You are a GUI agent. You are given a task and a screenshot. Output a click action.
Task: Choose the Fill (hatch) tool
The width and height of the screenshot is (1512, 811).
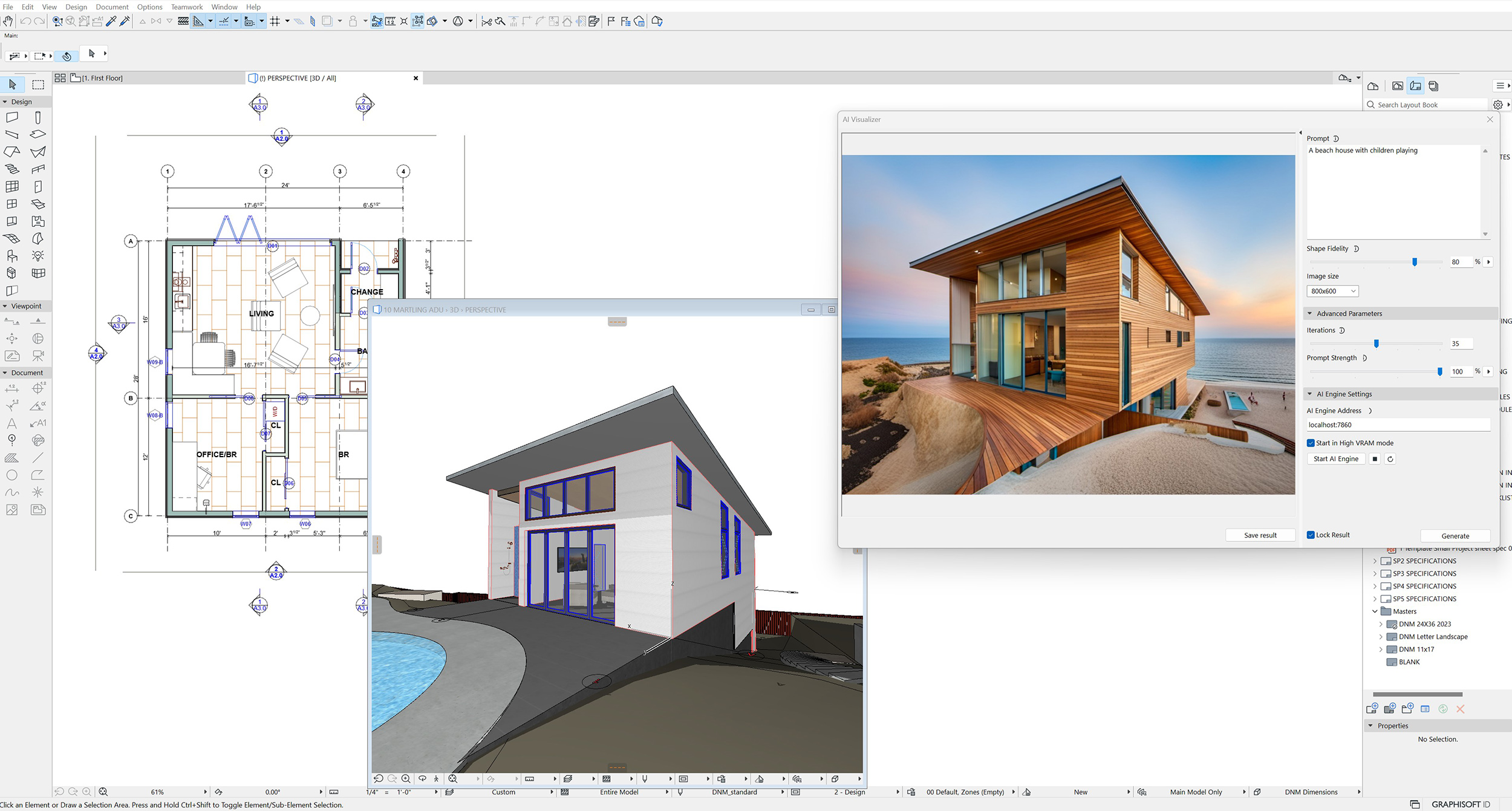(x=12, y=458)
